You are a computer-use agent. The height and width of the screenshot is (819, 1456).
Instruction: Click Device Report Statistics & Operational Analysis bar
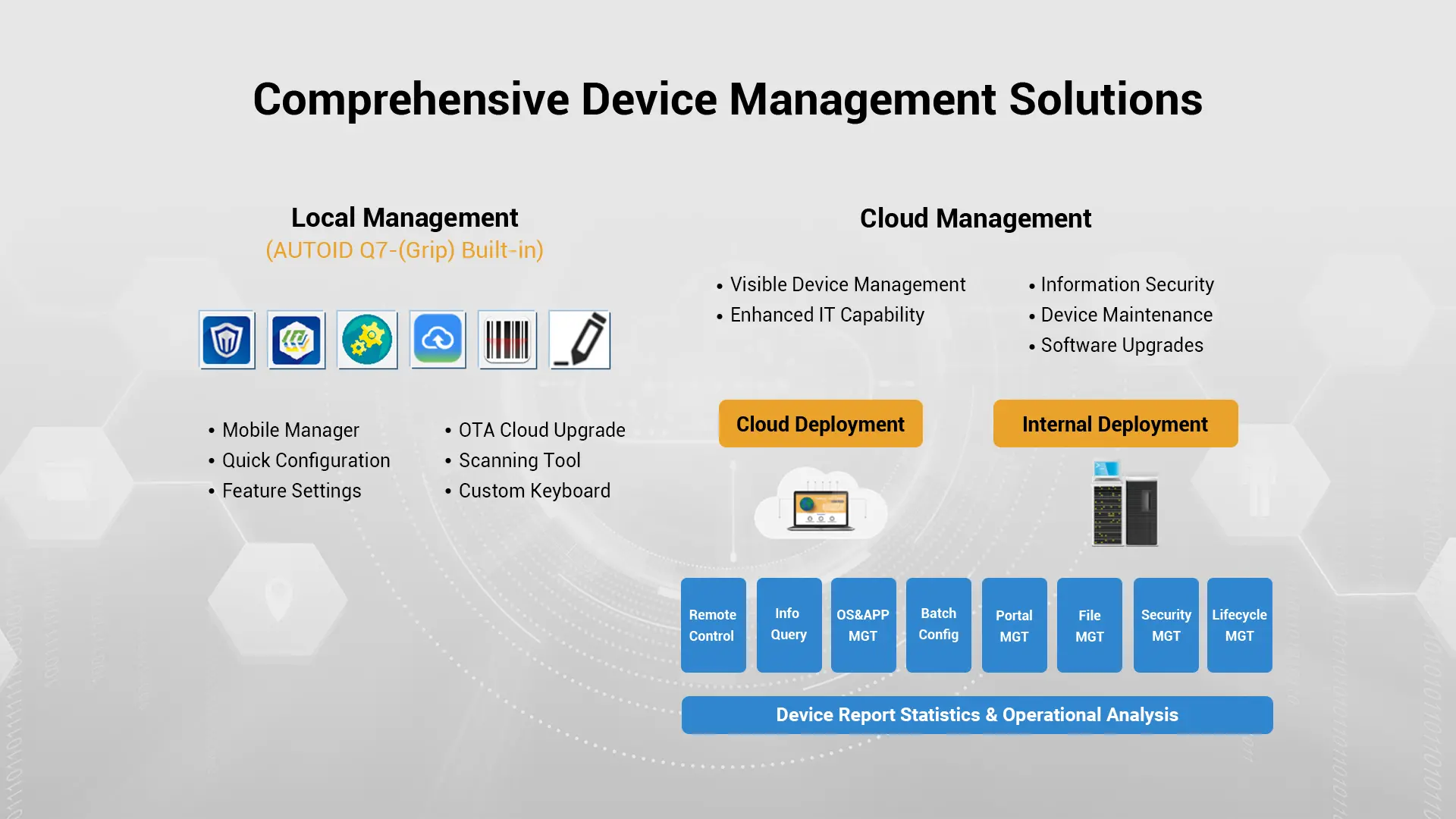[x=977, y=715]
